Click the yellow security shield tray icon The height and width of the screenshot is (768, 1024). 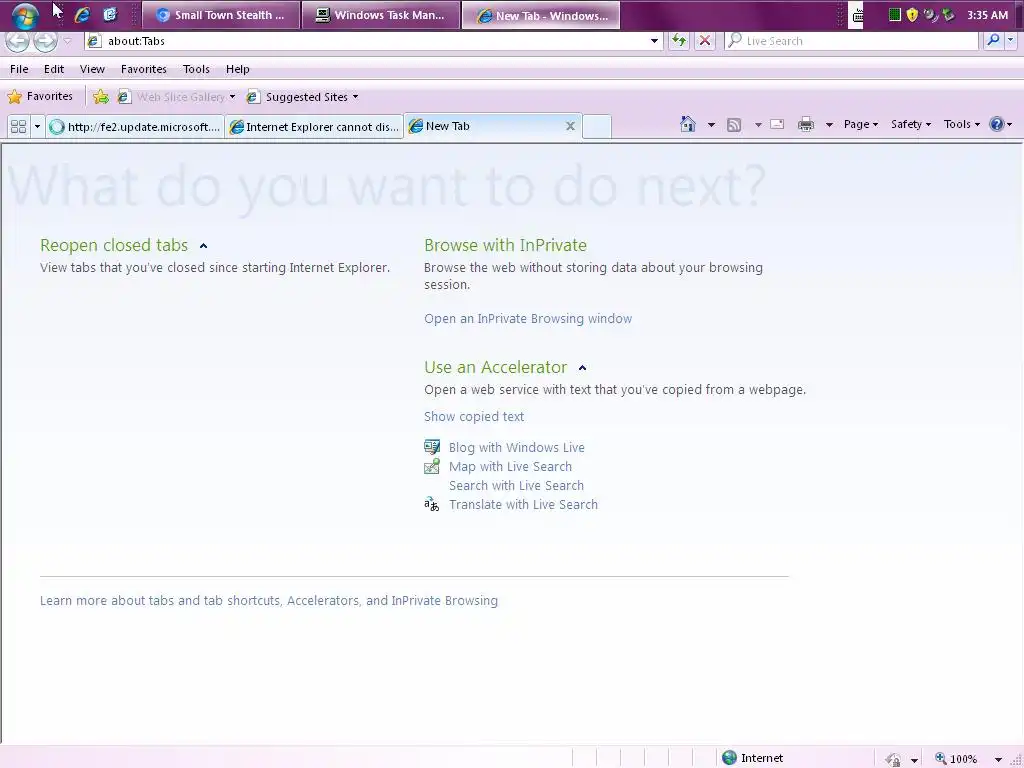tap(912, 14)
